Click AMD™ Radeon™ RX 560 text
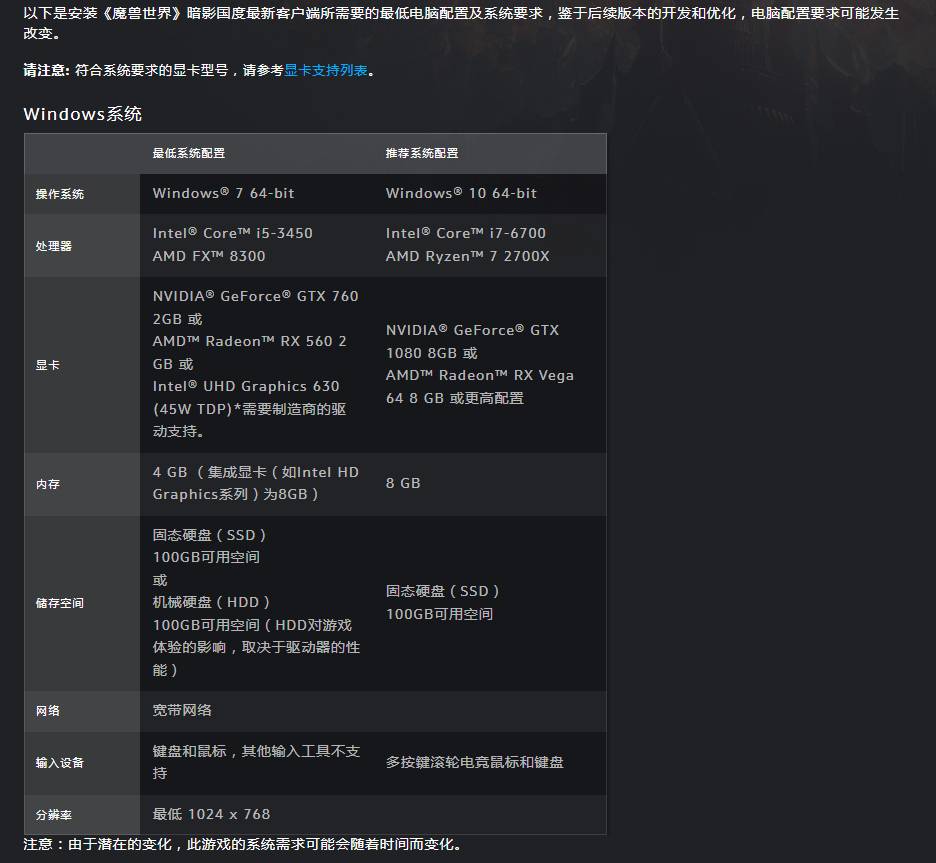 (245, 341)
